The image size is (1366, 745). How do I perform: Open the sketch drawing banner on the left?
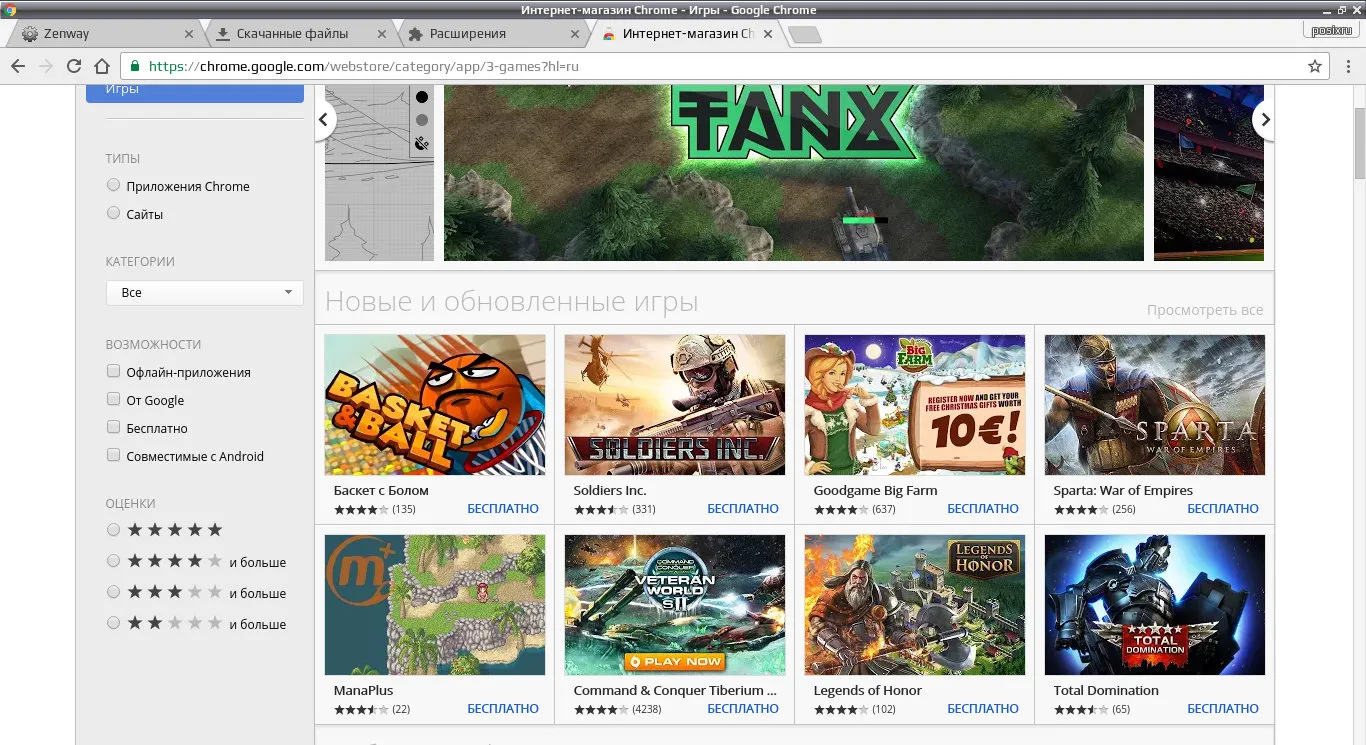[x=379, y=172]
